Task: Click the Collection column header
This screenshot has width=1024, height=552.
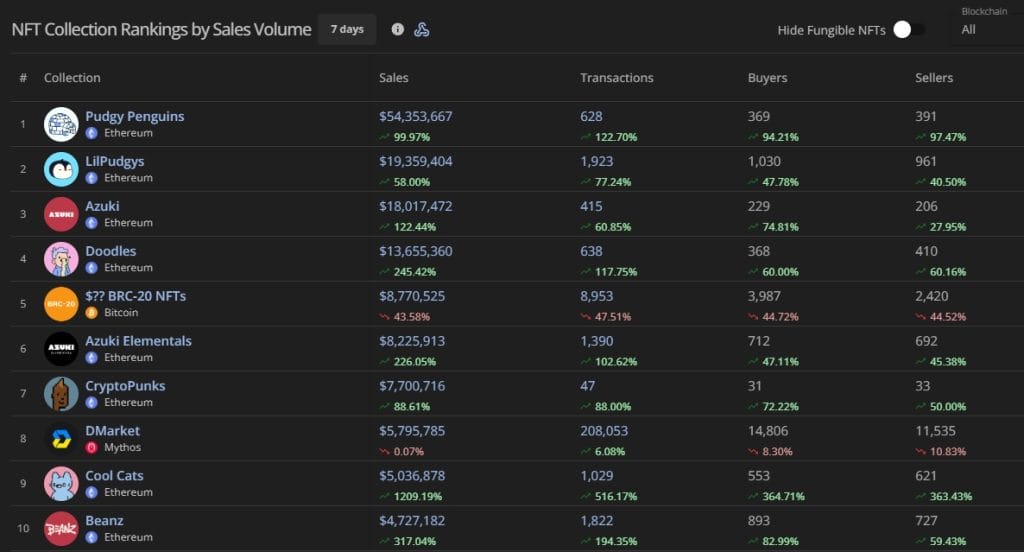Action: click(x=72, y=78)
